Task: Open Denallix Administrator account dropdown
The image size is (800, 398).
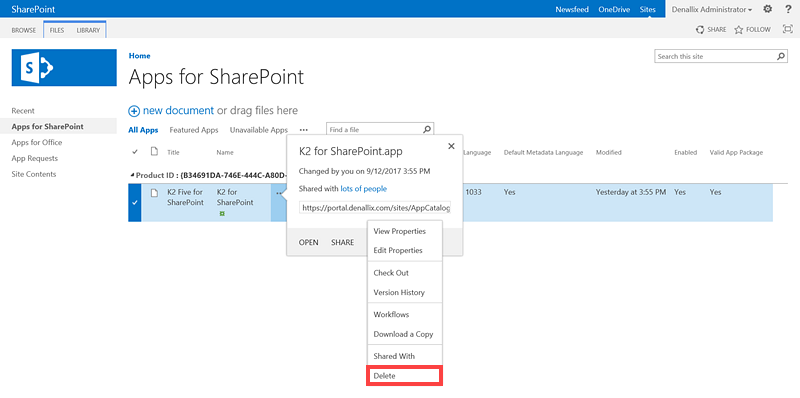Action: (x=711, y=9)
